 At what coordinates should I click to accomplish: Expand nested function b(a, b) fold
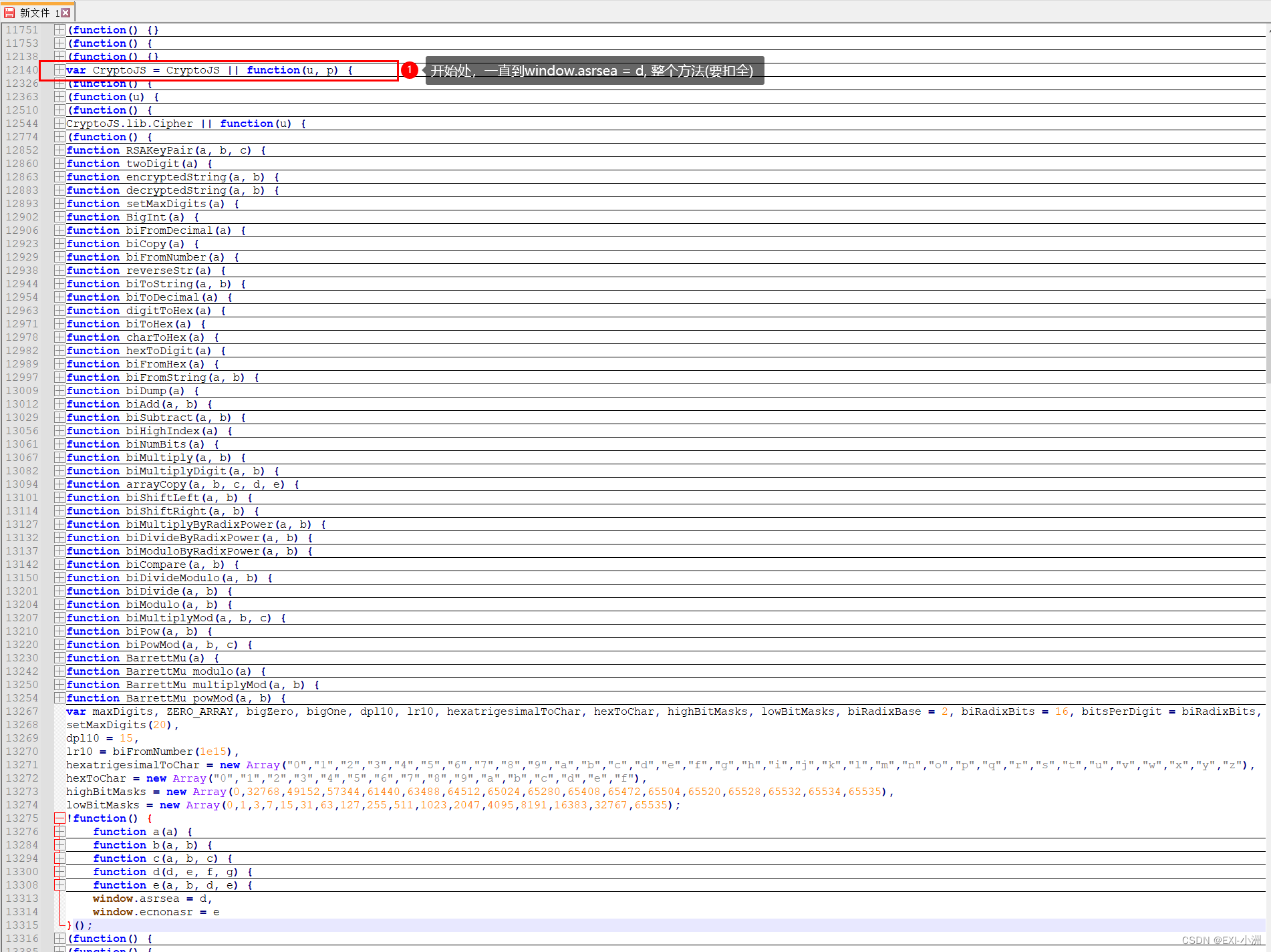(59, 845)
